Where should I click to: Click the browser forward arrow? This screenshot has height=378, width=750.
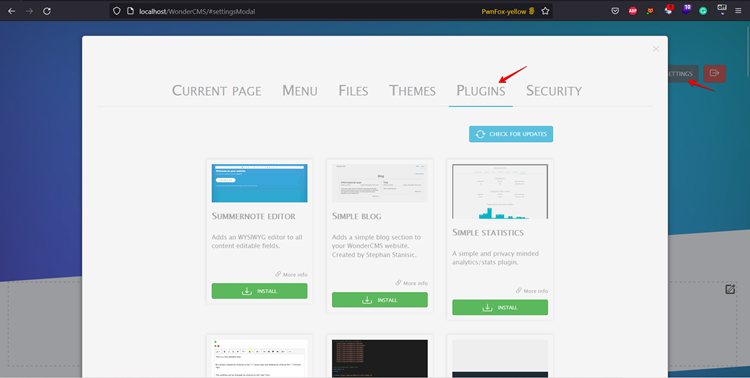[29, 11]
